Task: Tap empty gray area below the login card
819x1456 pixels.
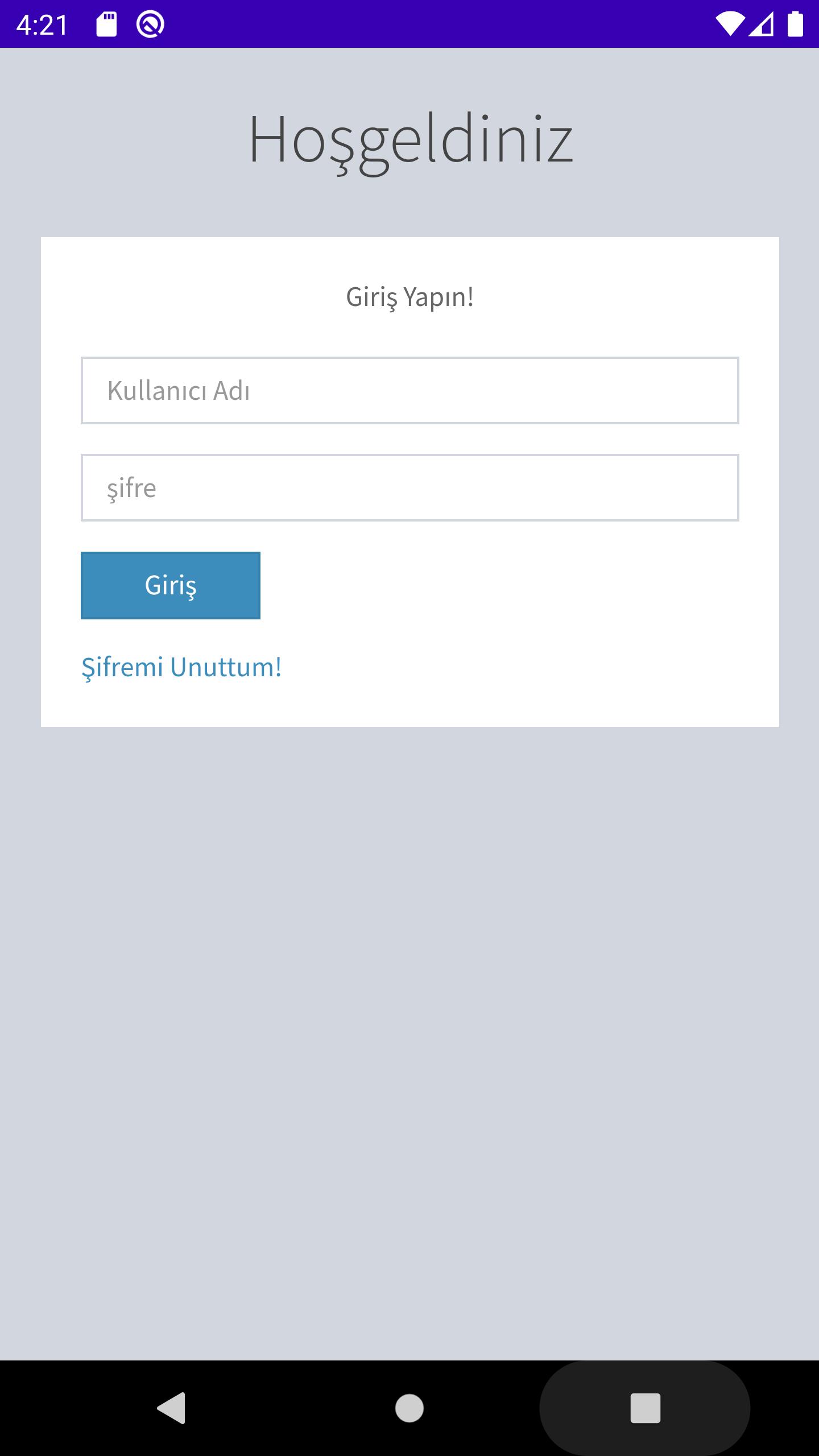Action: coord(409,1024)
